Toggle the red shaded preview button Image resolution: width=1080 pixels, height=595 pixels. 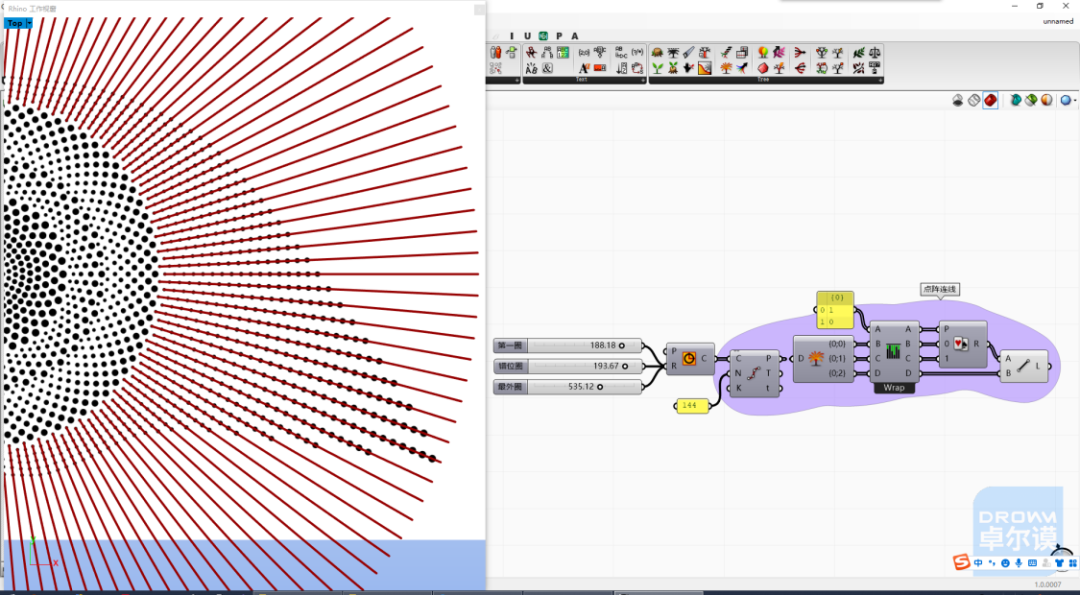click(990, 101)
